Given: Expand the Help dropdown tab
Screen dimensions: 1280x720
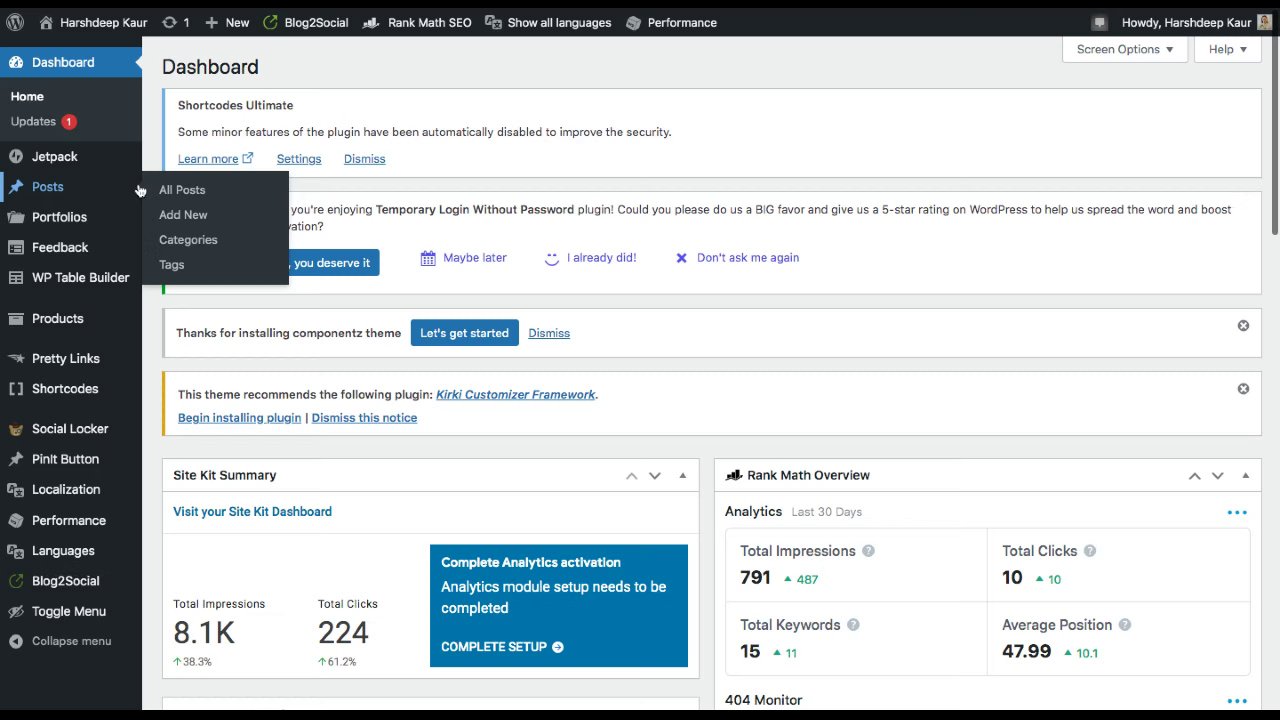Looking at the screenshot, I should coord(1227,49).
